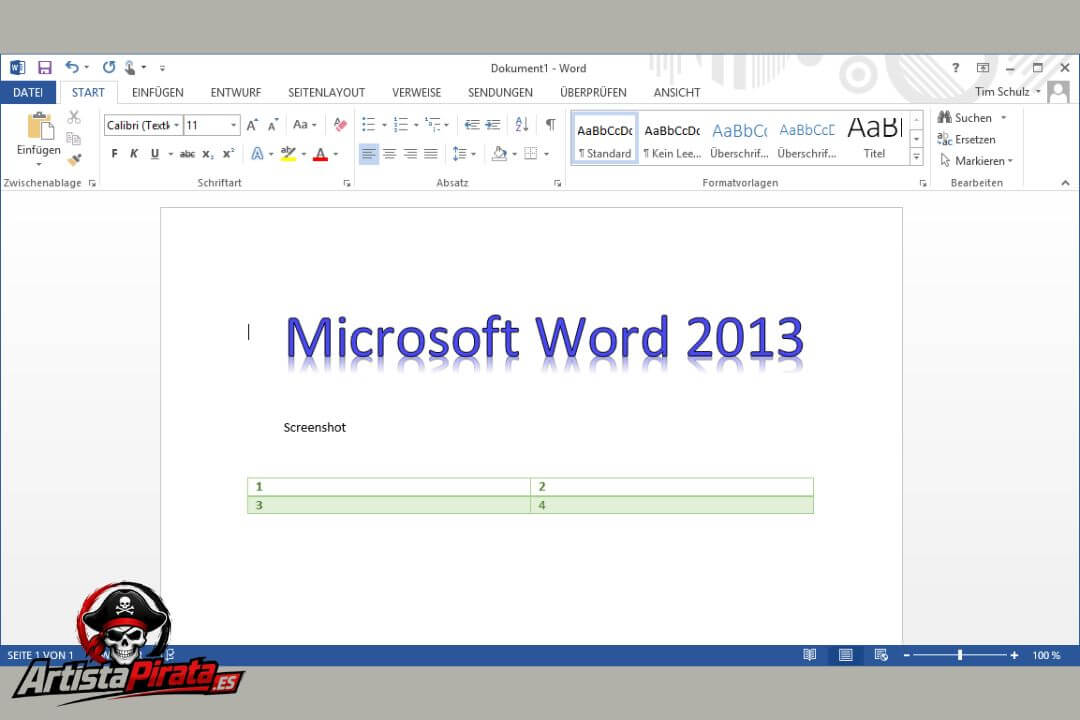Increase paragraph indent
Viewport: 1080px width, 720px height.
[x=492, y=125]
